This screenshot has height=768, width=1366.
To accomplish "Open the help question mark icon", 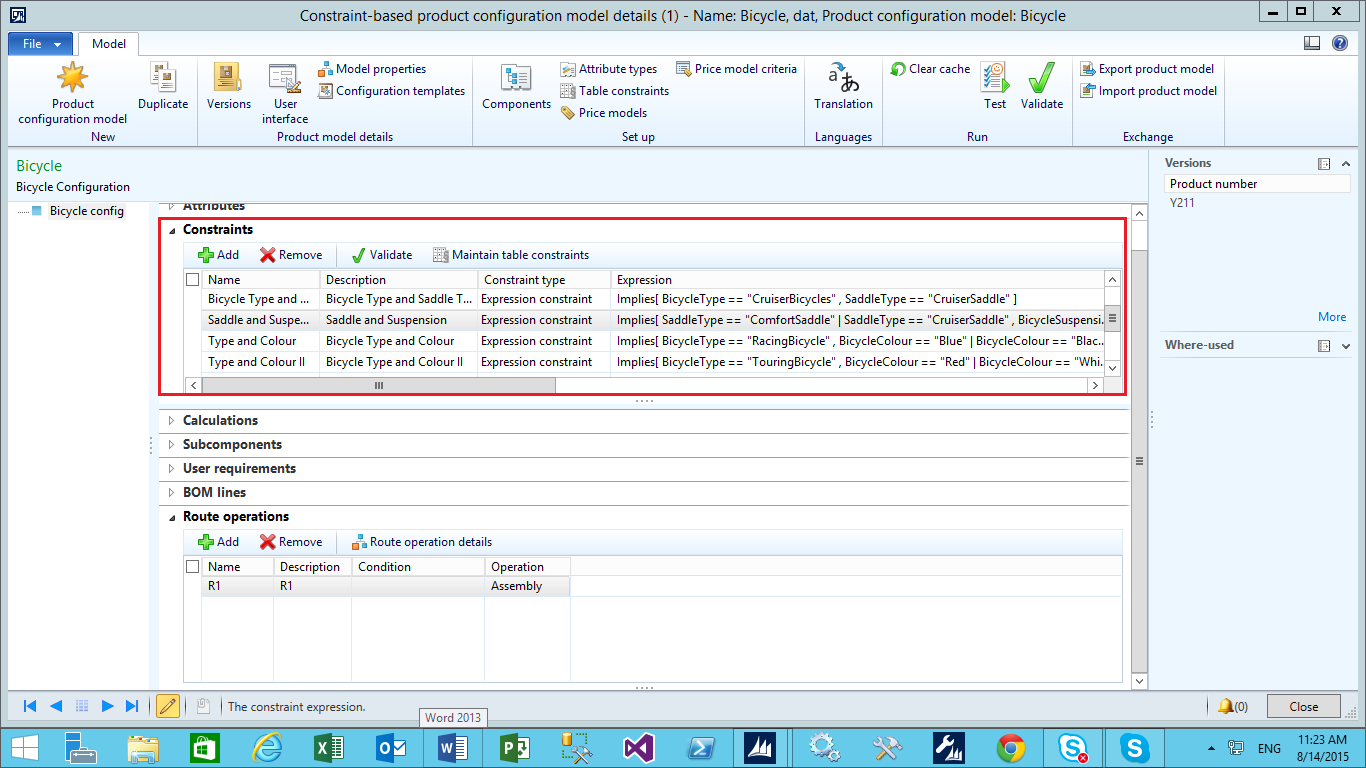I will [x=1340, y=43].
